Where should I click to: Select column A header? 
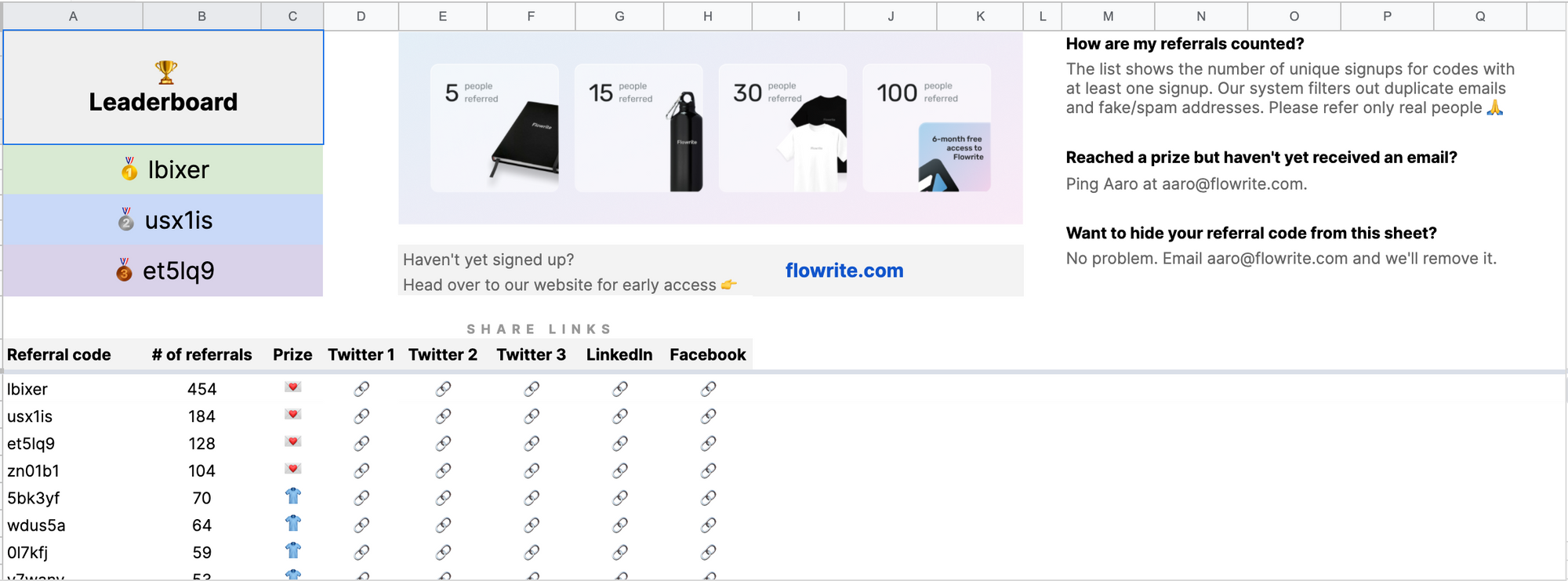(73, 16)
